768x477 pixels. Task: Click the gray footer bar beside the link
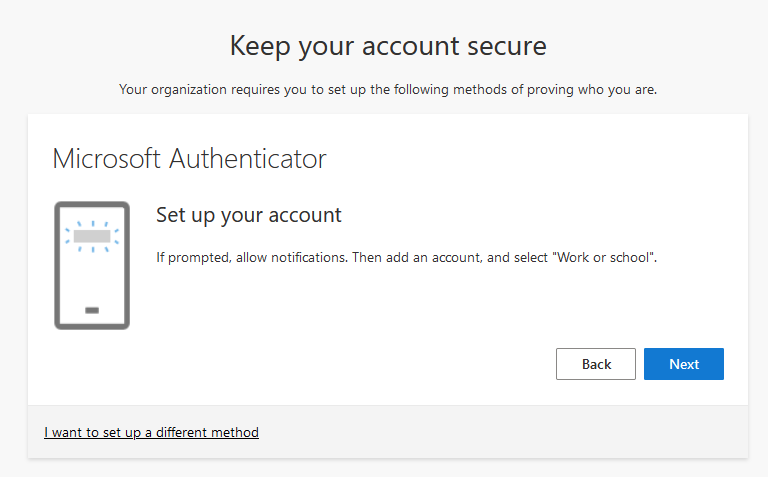coord(500,433)
